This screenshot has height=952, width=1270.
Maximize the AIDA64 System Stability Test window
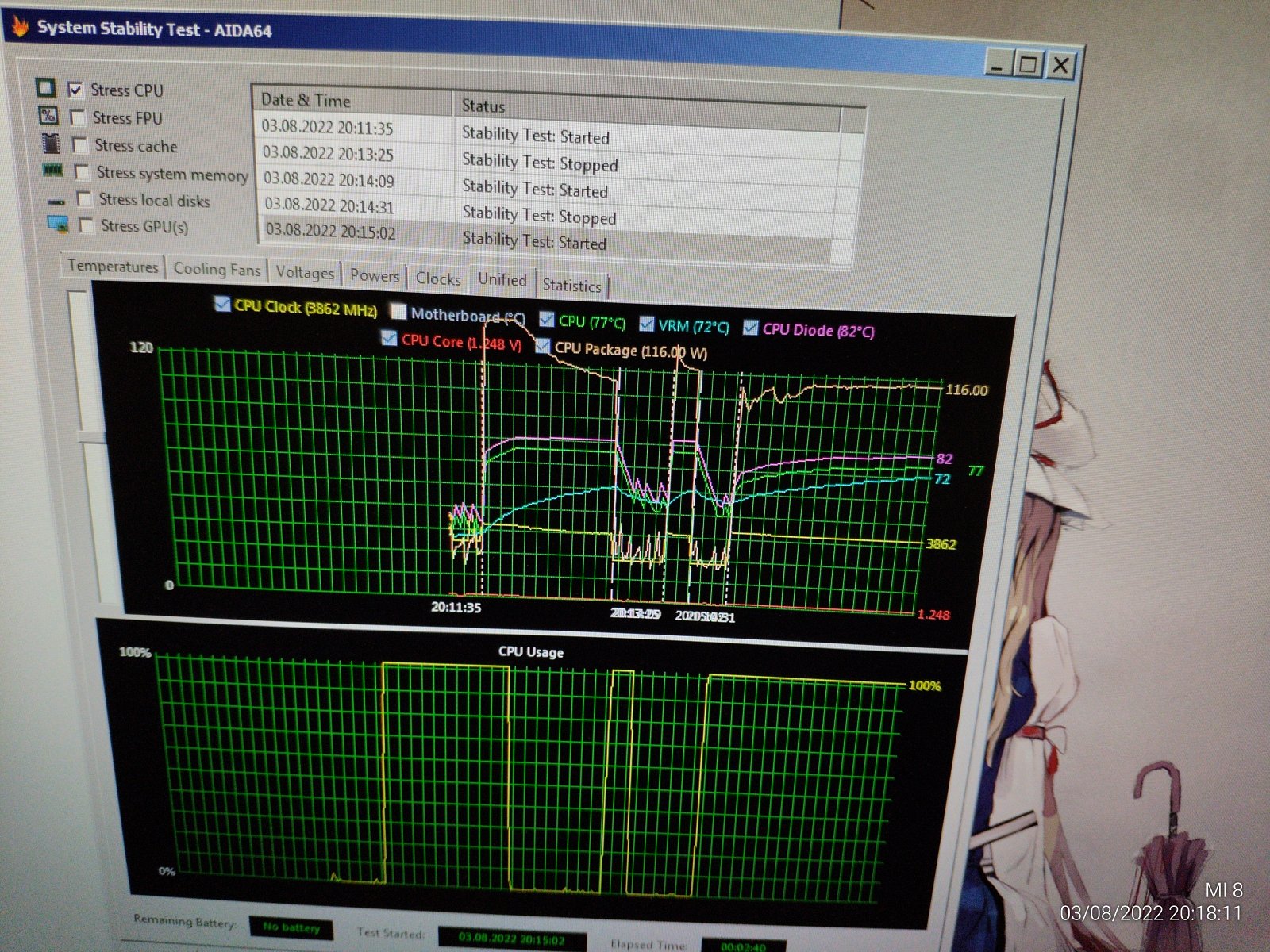tap(1029, 63)
